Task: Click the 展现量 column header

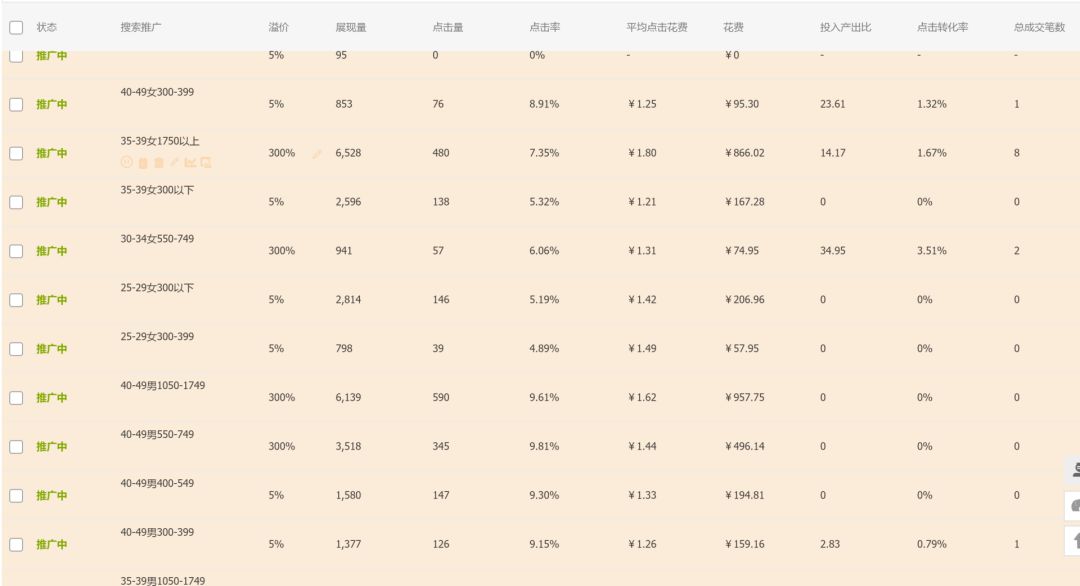Action: [x=351, y=26]
